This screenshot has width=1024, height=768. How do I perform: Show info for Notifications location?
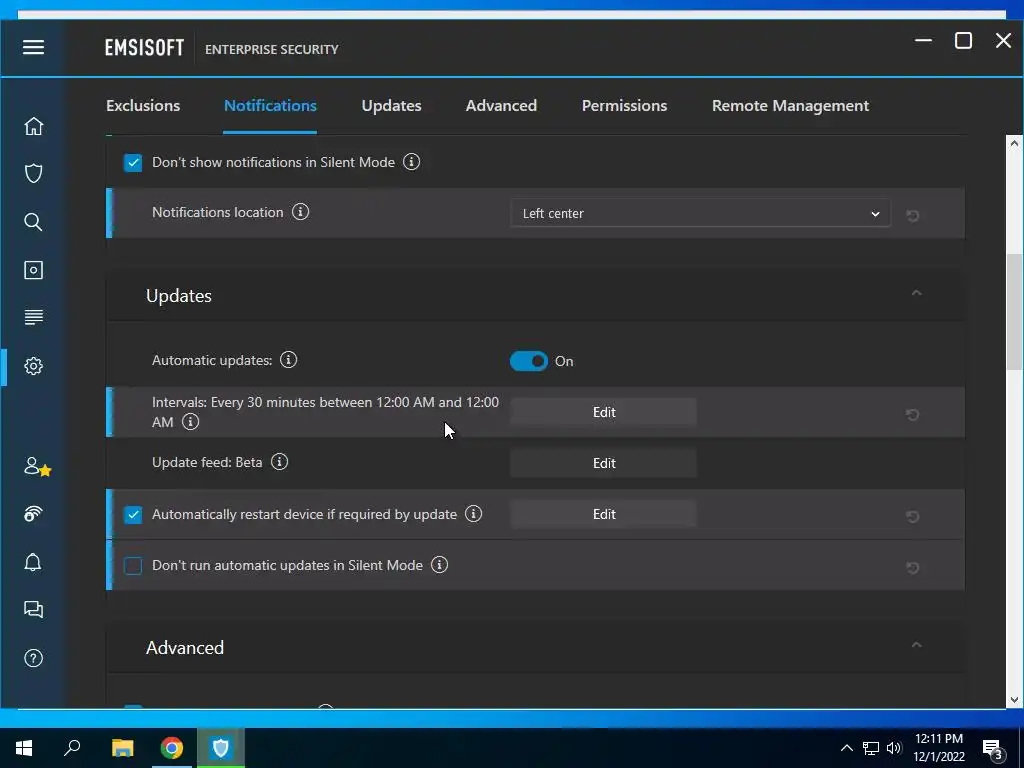300,212
